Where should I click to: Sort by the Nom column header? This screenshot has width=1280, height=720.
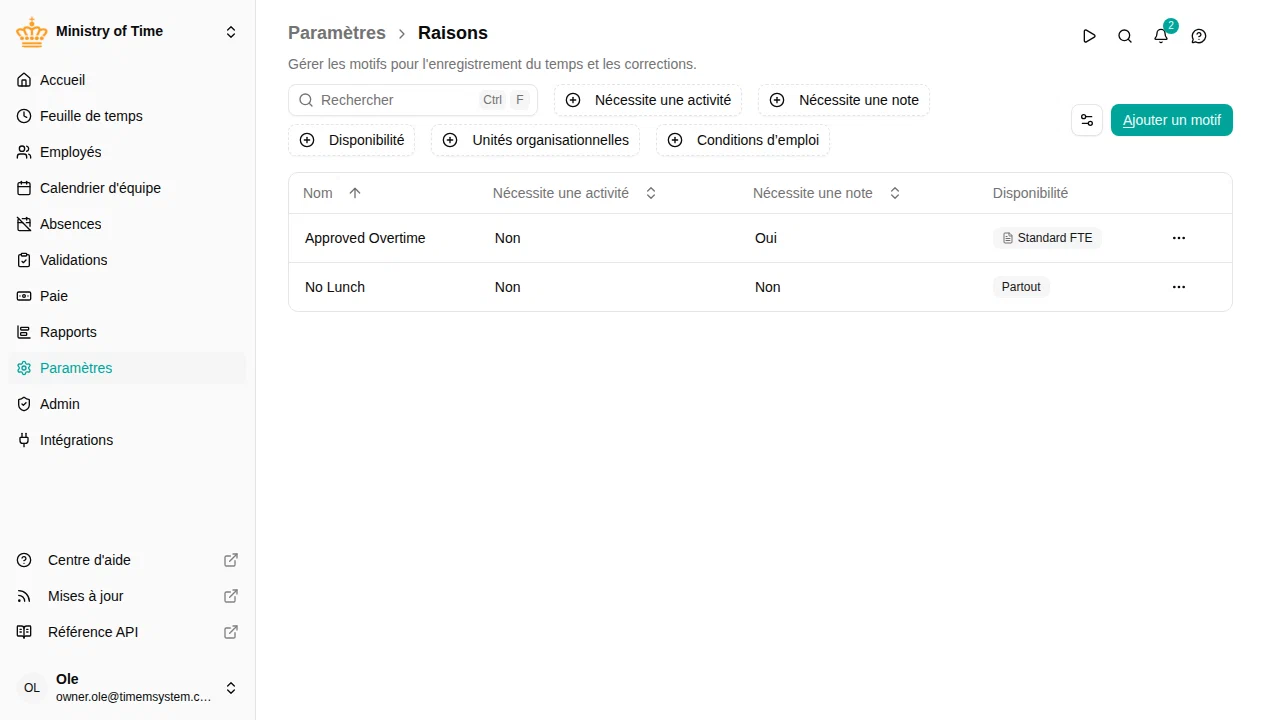click(332, 193)
